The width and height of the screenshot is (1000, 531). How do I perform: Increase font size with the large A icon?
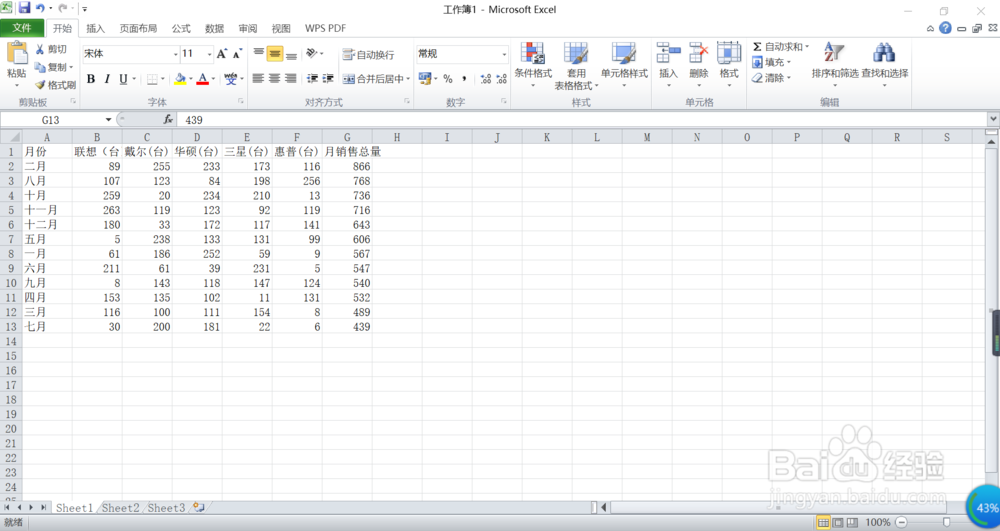click(x=221, y=54)
